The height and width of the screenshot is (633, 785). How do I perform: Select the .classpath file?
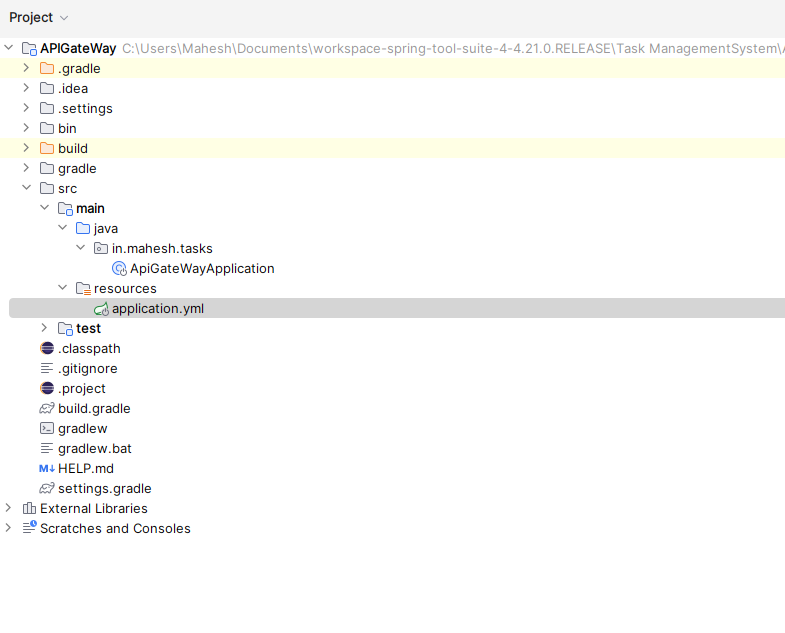click(89, 349)
